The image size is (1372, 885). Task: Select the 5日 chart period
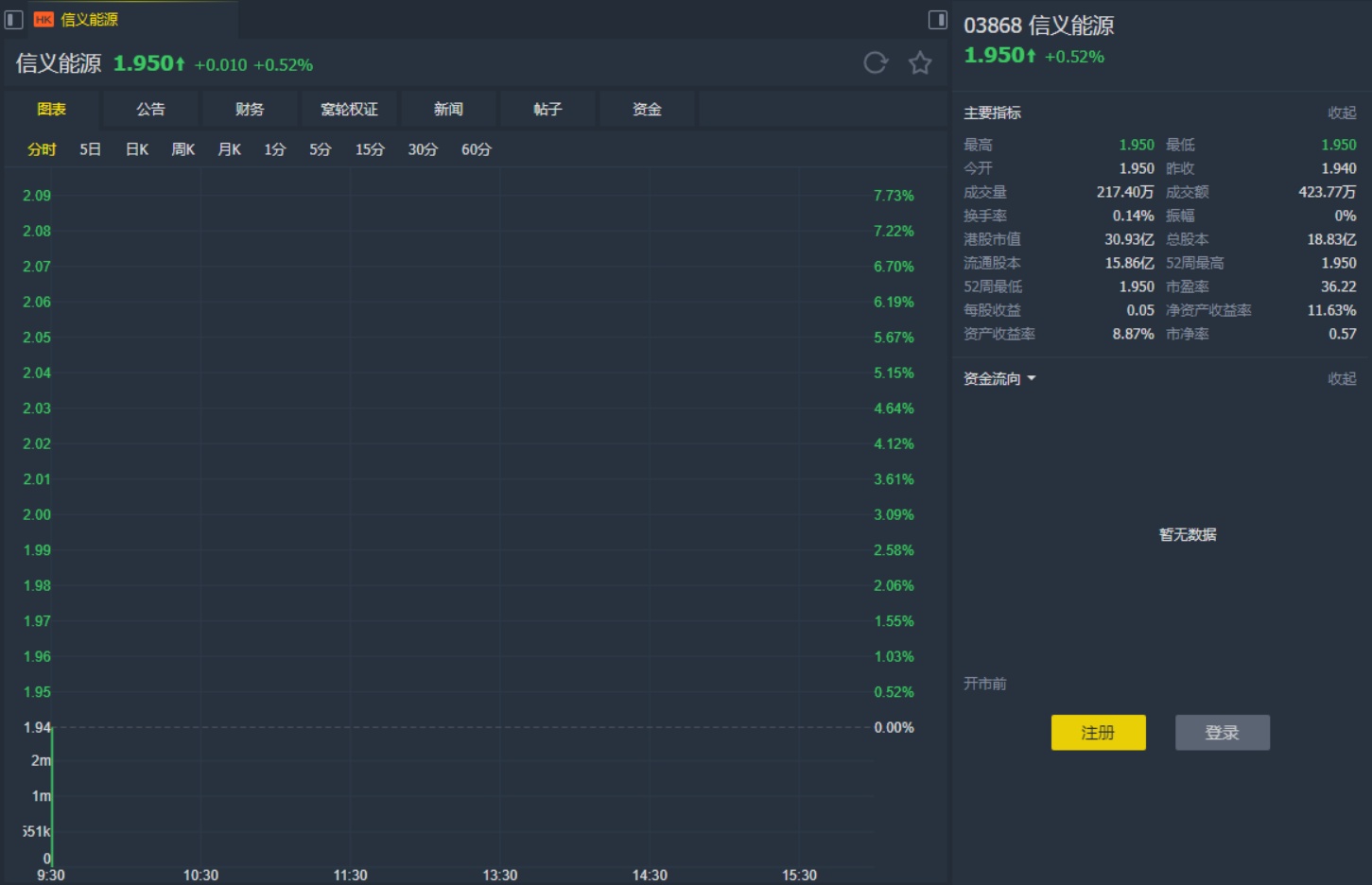(x=90, y=149)
